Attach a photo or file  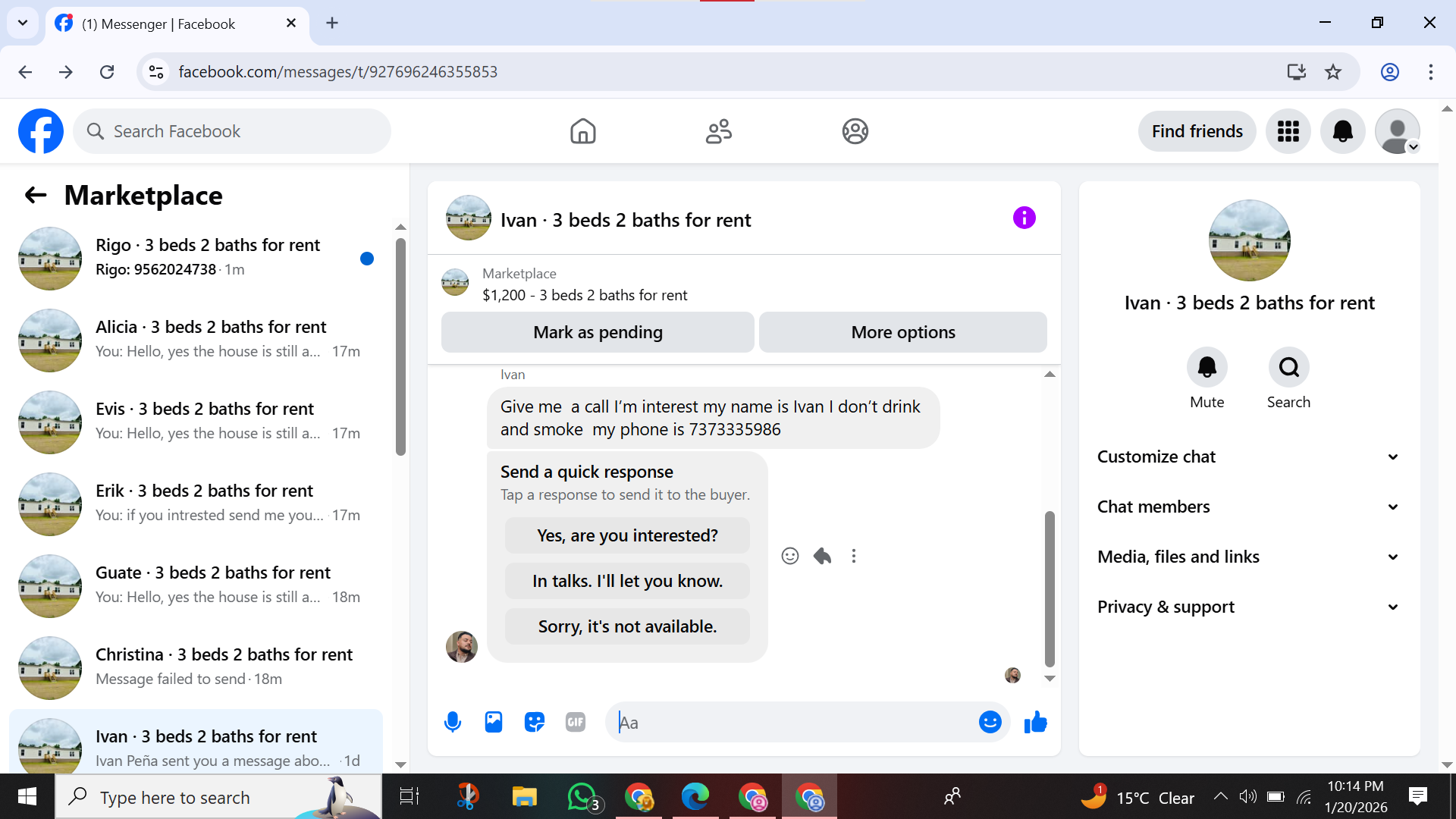[494, 722]
